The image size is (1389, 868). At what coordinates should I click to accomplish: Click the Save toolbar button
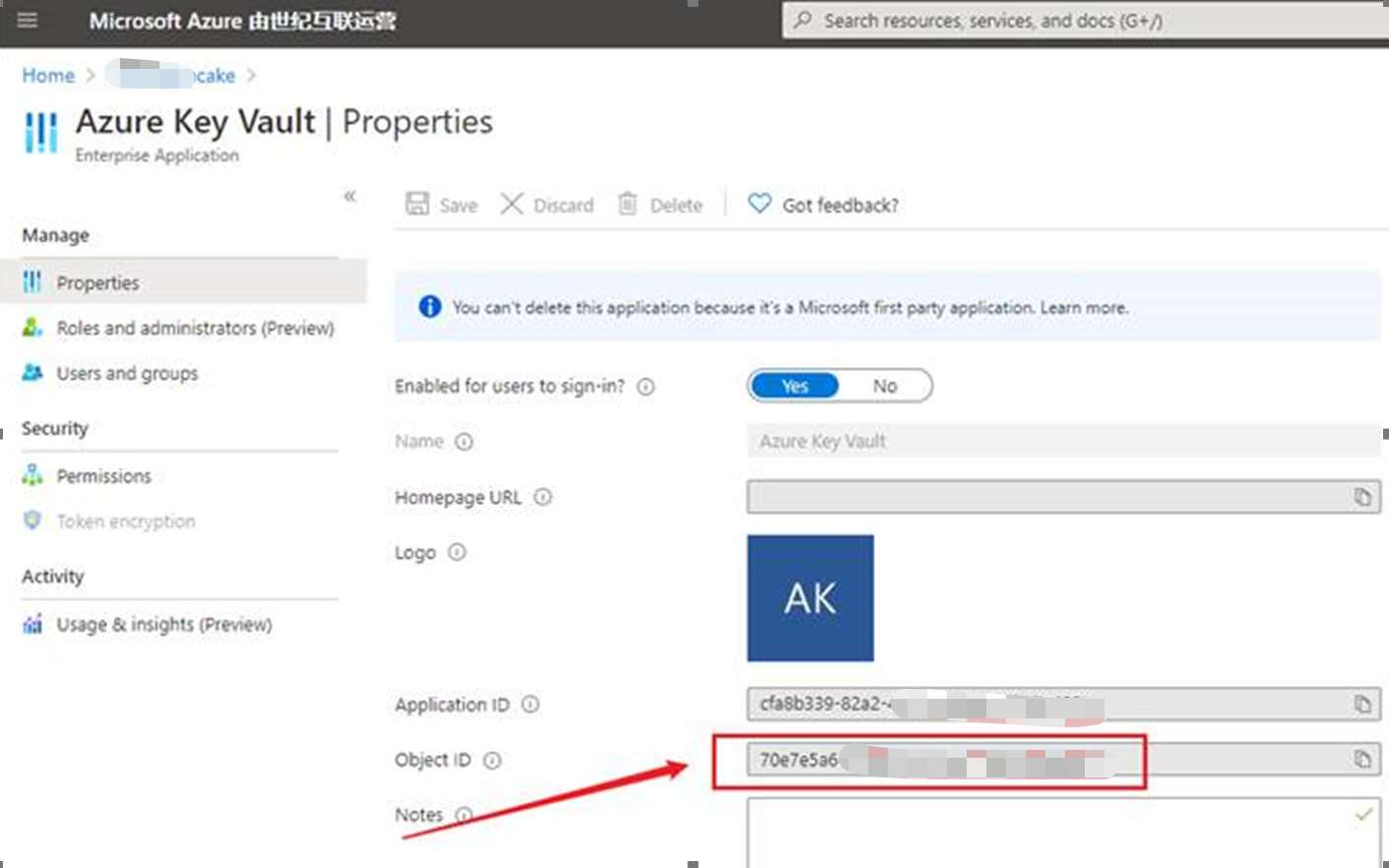pos(442,205)
